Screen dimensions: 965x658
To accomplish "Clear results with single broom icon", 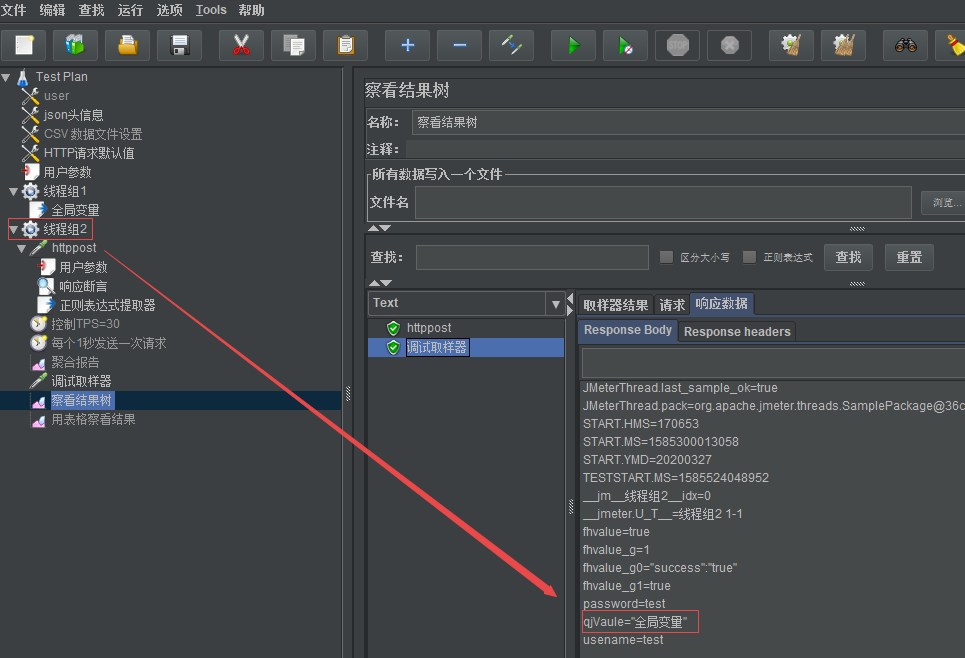I will [x=791, y=45].
